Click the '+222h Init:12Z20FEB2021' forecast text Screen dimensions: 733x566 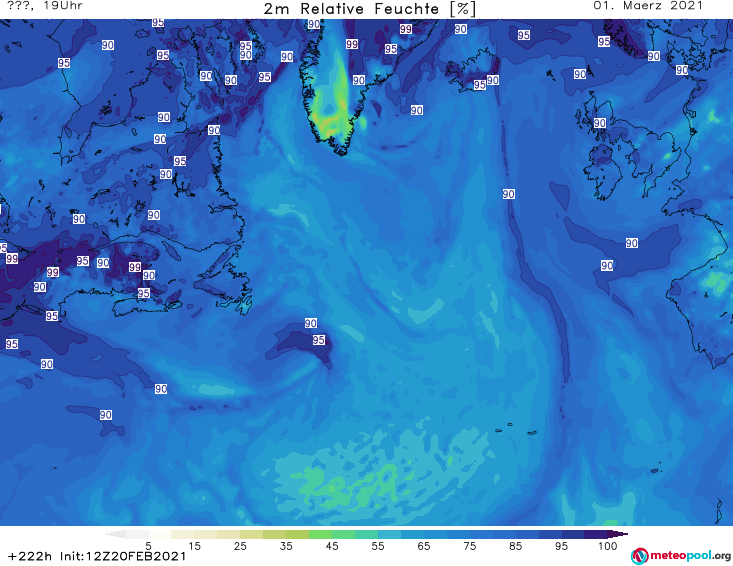(x=97, y=557)
